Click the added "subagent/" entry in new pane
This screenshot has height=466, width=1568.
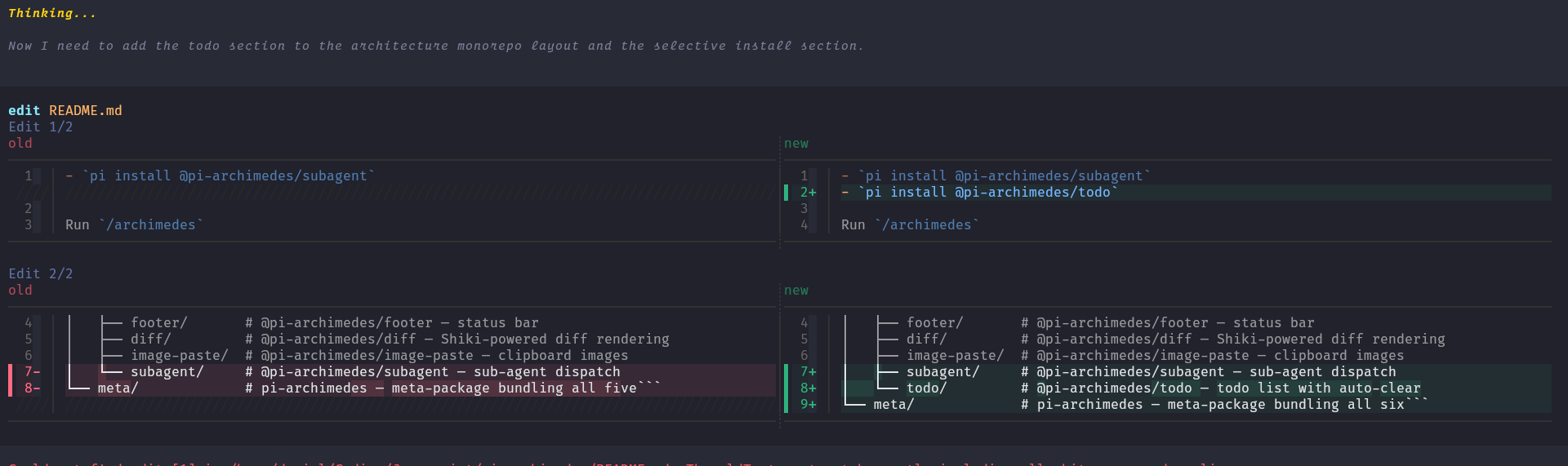[943, 371]
